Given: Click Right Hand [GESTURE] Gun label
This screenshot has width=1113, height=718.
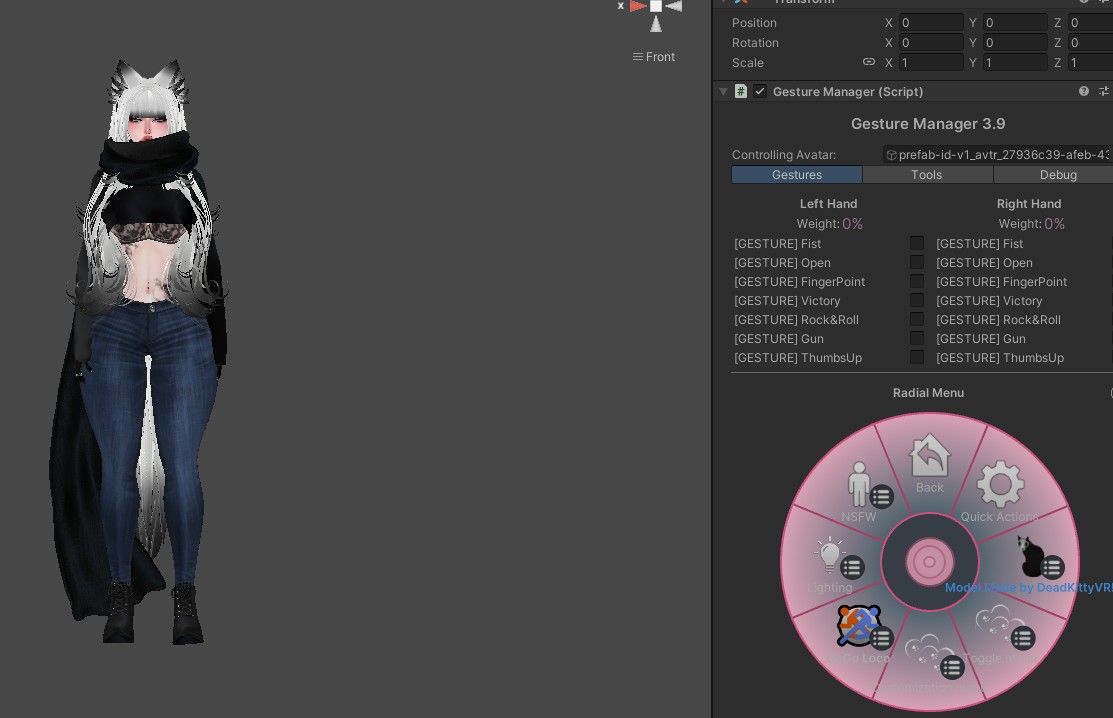Looking at the screenshot, I should pos(981,338).
